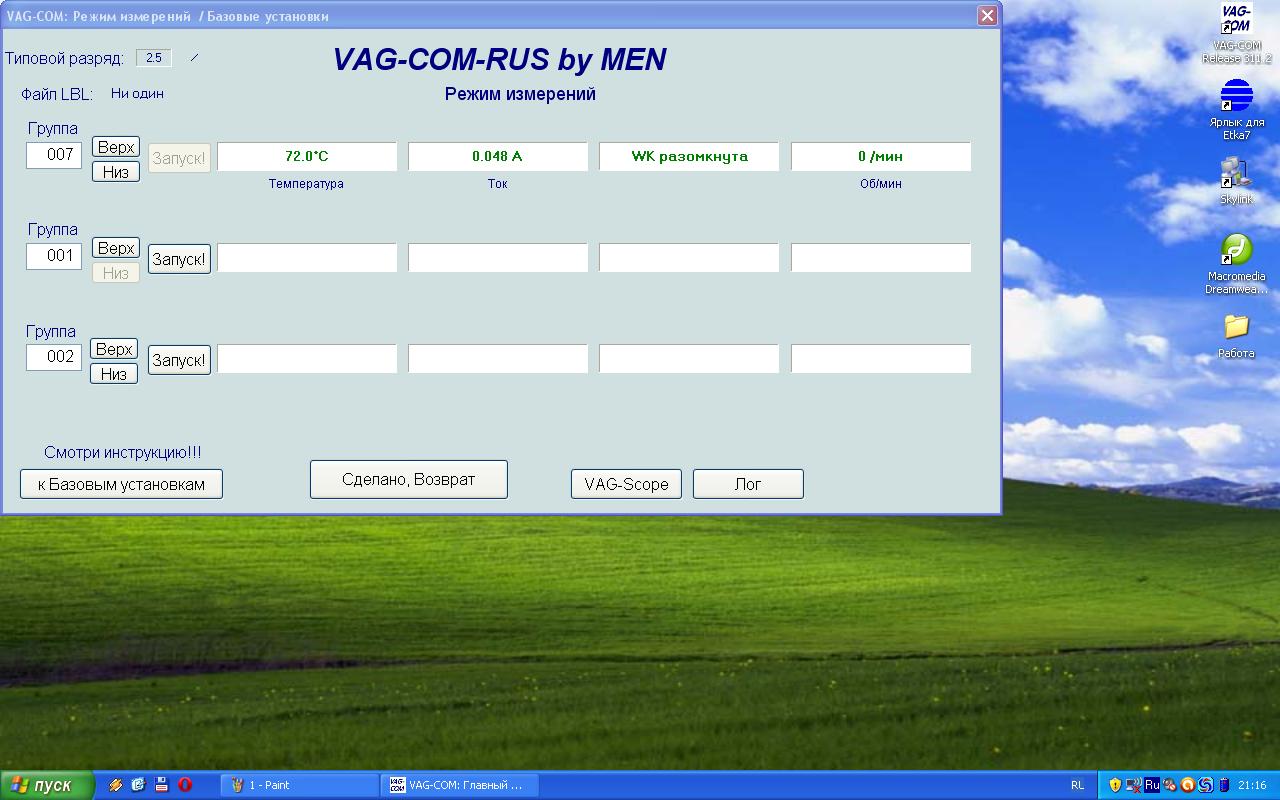
Task: Click the yellow security shield tray icon
Action: tap(1115, 785)
